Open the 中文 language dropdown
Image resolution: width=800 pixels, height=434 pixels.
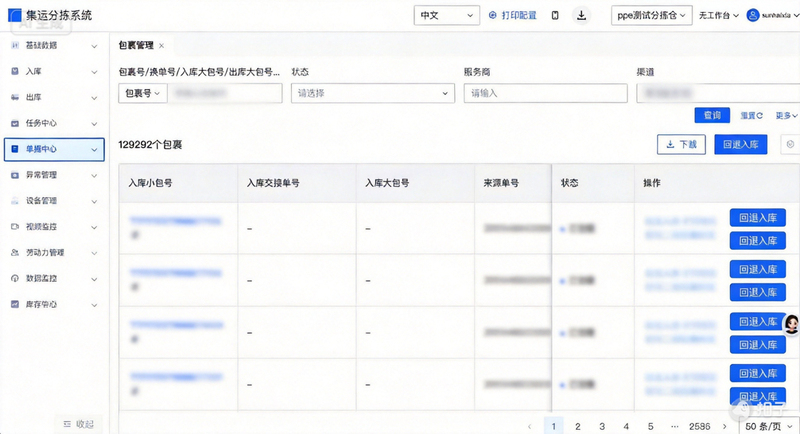(x=447, y=15)
